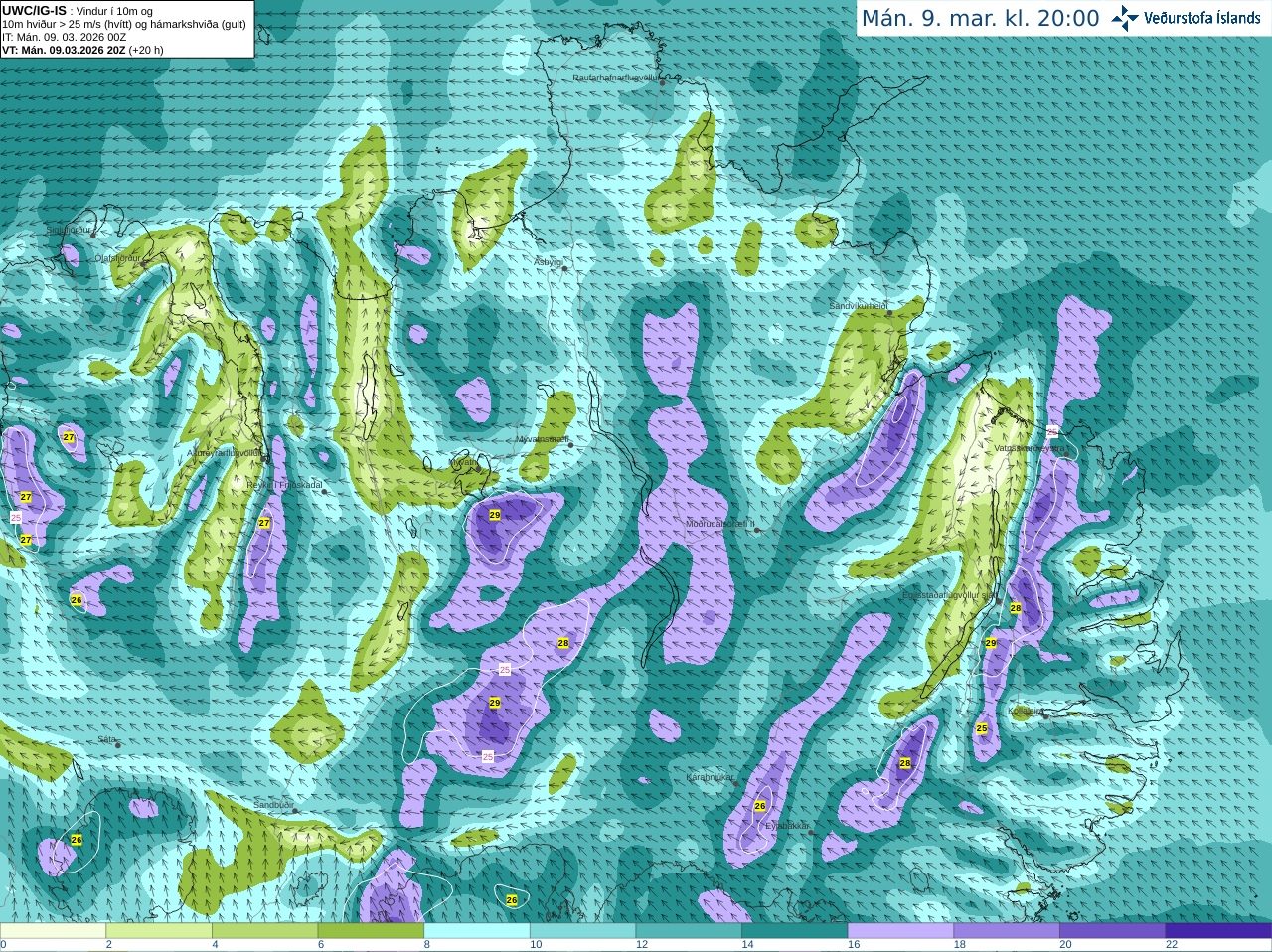
Task: Click the Mývatn station label
Action: pos(464,462)
